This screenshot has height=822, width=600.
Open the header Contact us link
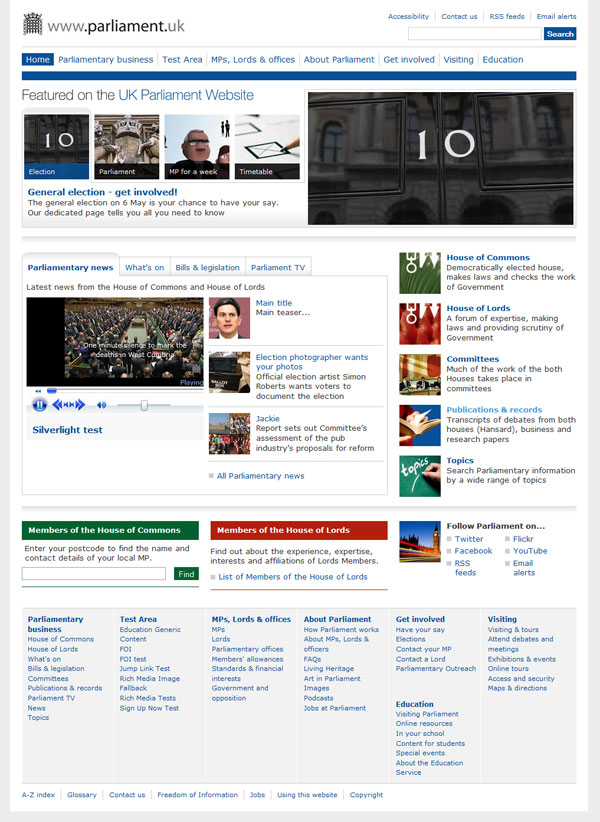(x=459, y=16)
